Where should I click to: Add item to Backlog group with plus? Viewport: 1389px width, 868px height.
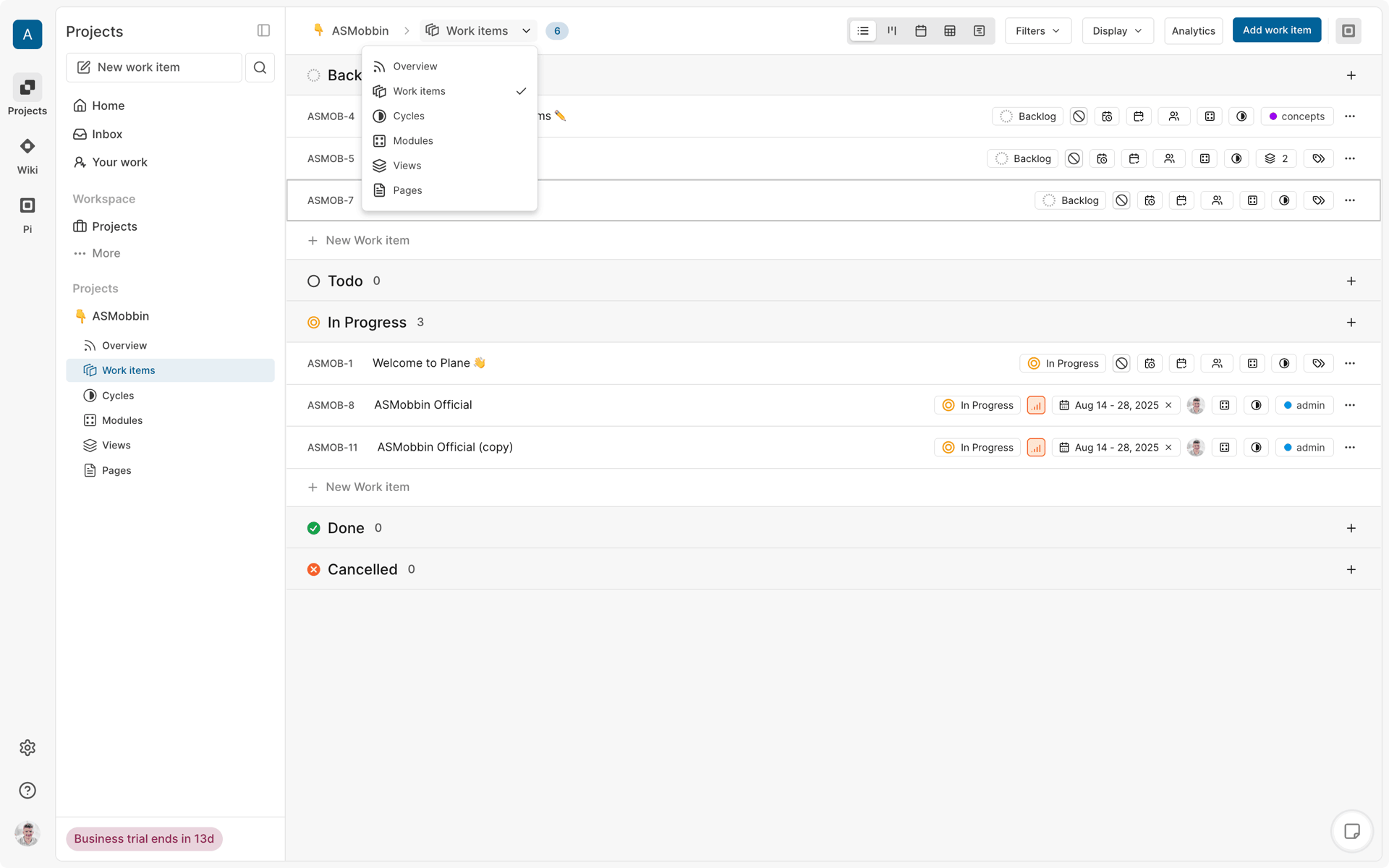point(1351,75)
